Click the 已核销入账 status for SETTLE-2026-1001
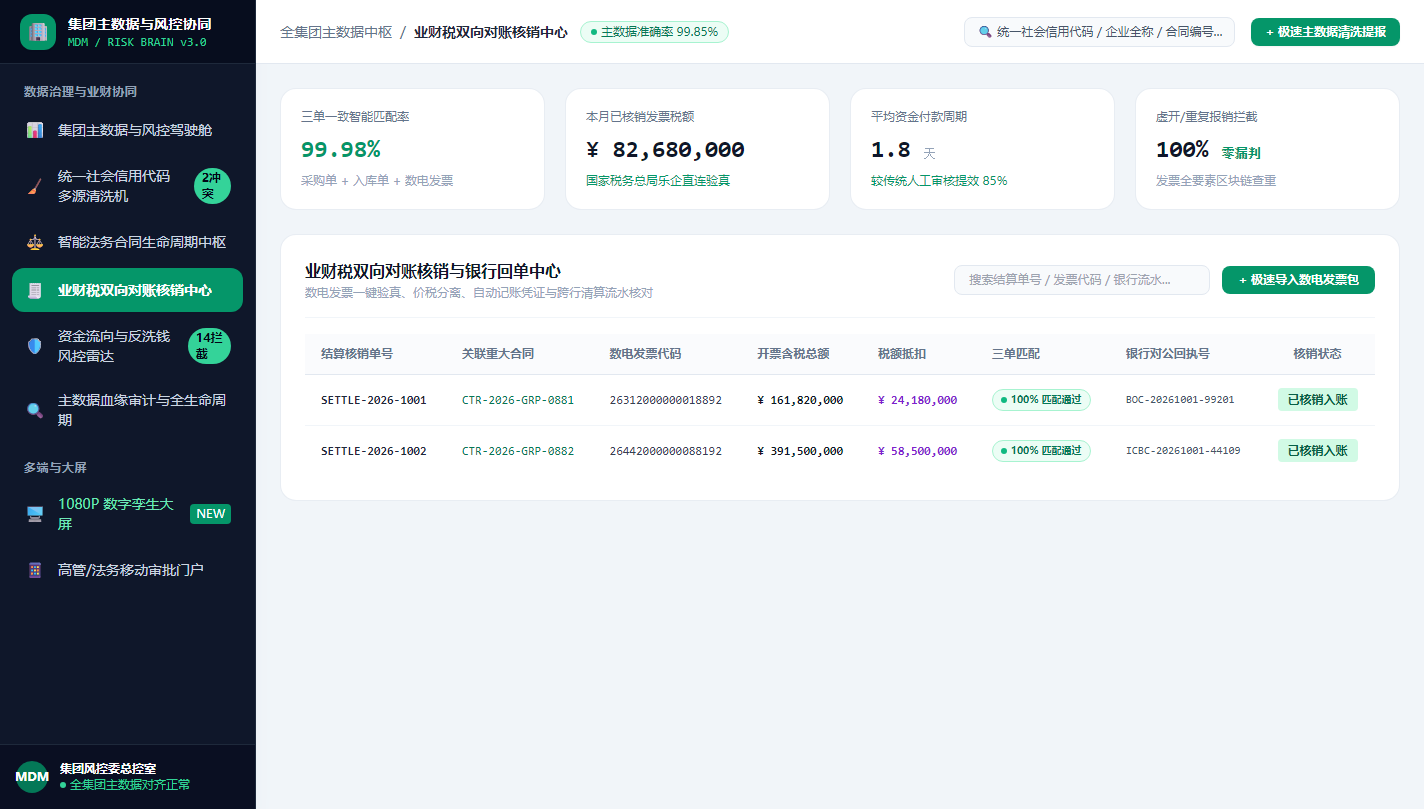Viewport: 1424px width, 809px height. [1317, 400]
